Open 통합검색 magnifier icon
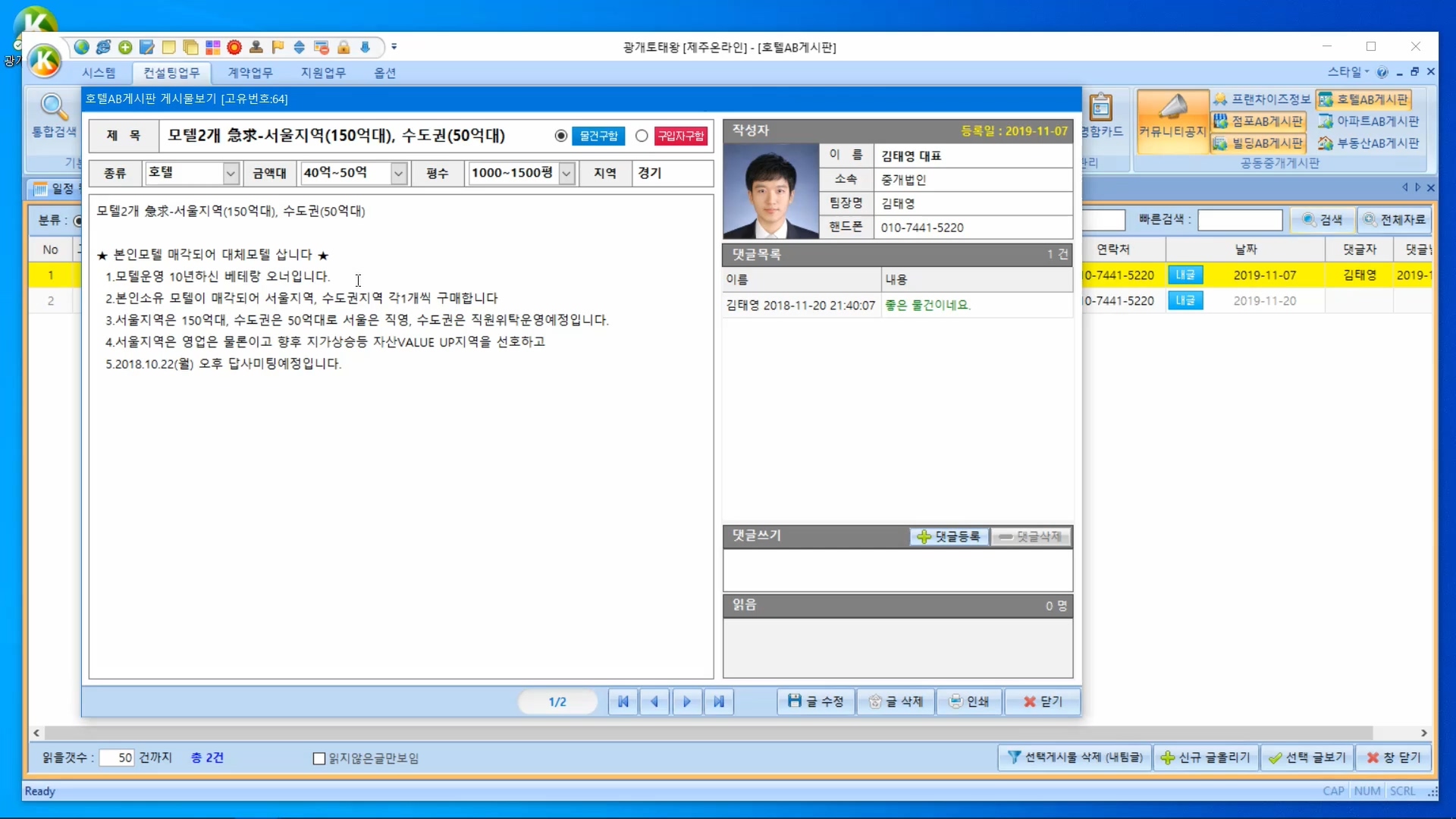Viewport: 1456px width, 819px height. pyautogui.click(x=53, y=108)
